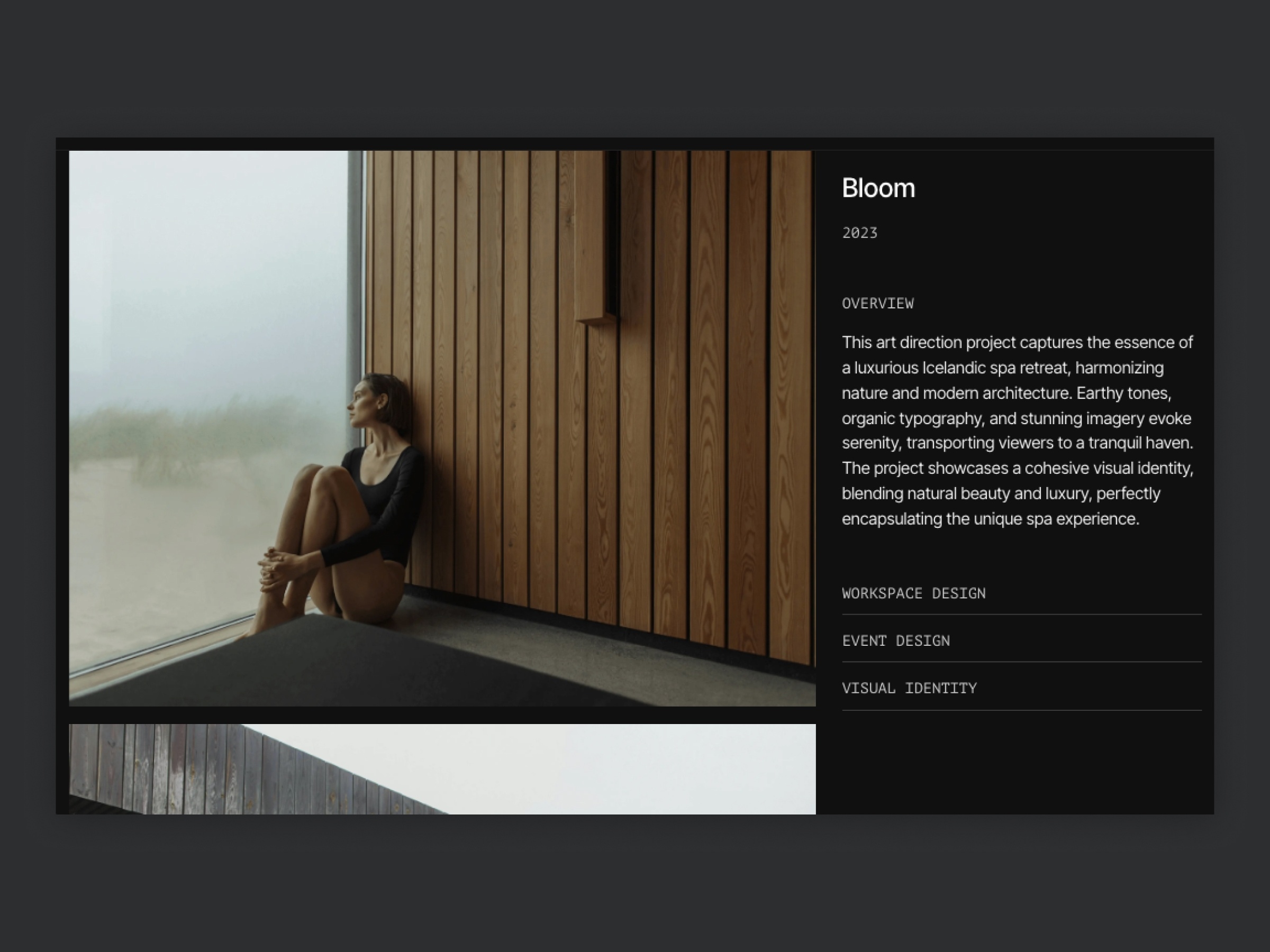Click the divider line under WORKSPACE DESIGN

tap(1021, 615)
